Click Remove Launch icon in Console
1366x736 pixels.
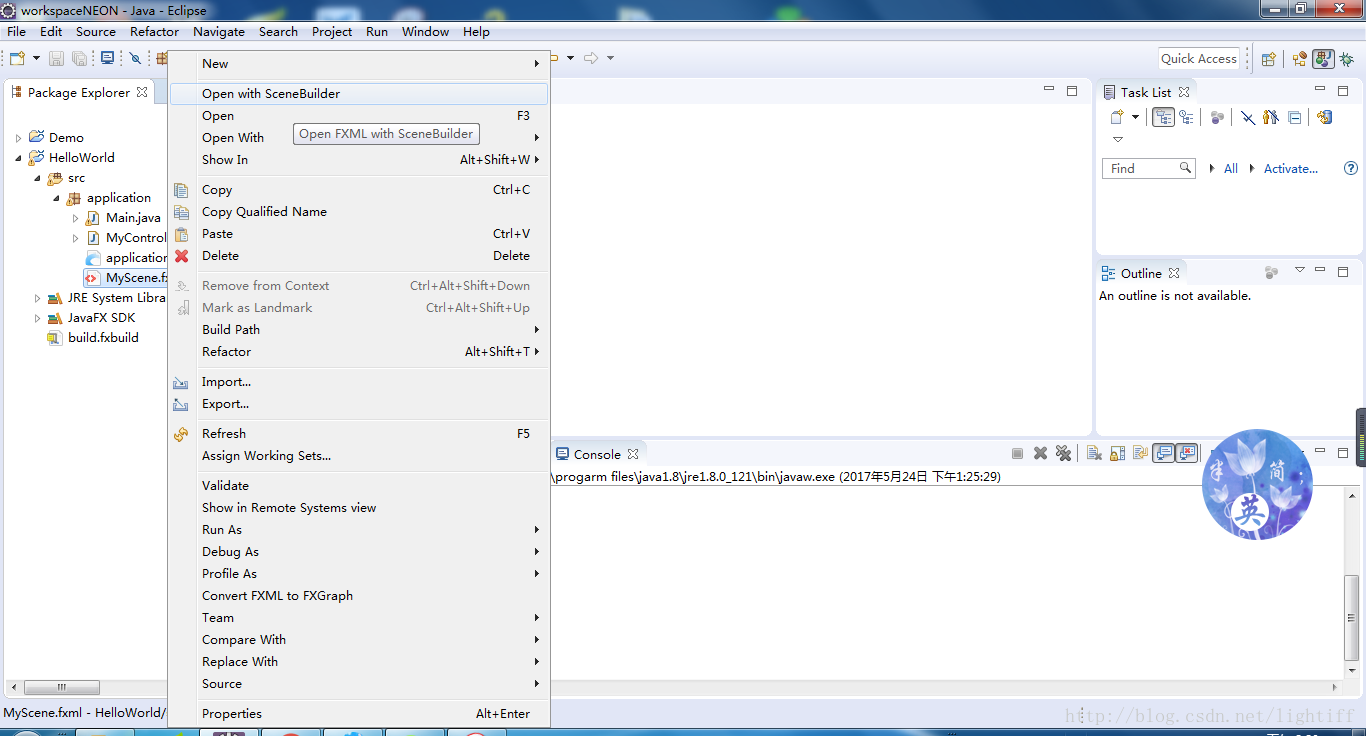[x=1040, y=453]
